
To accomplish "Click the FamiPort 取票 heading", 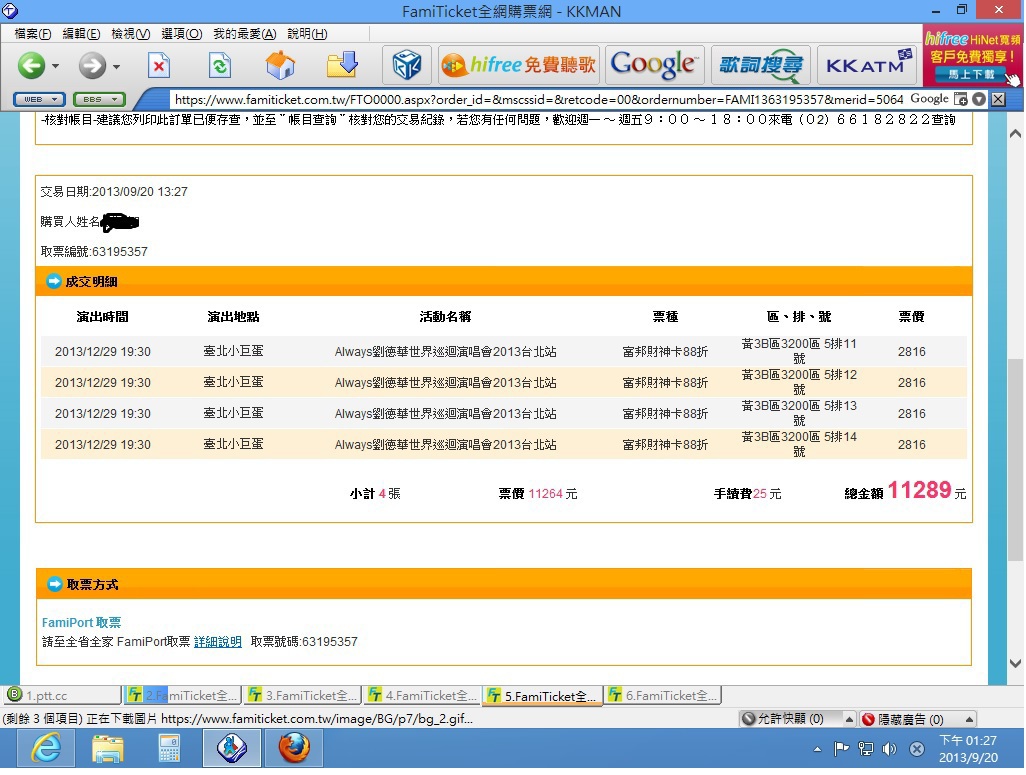I will coord(81,622).
